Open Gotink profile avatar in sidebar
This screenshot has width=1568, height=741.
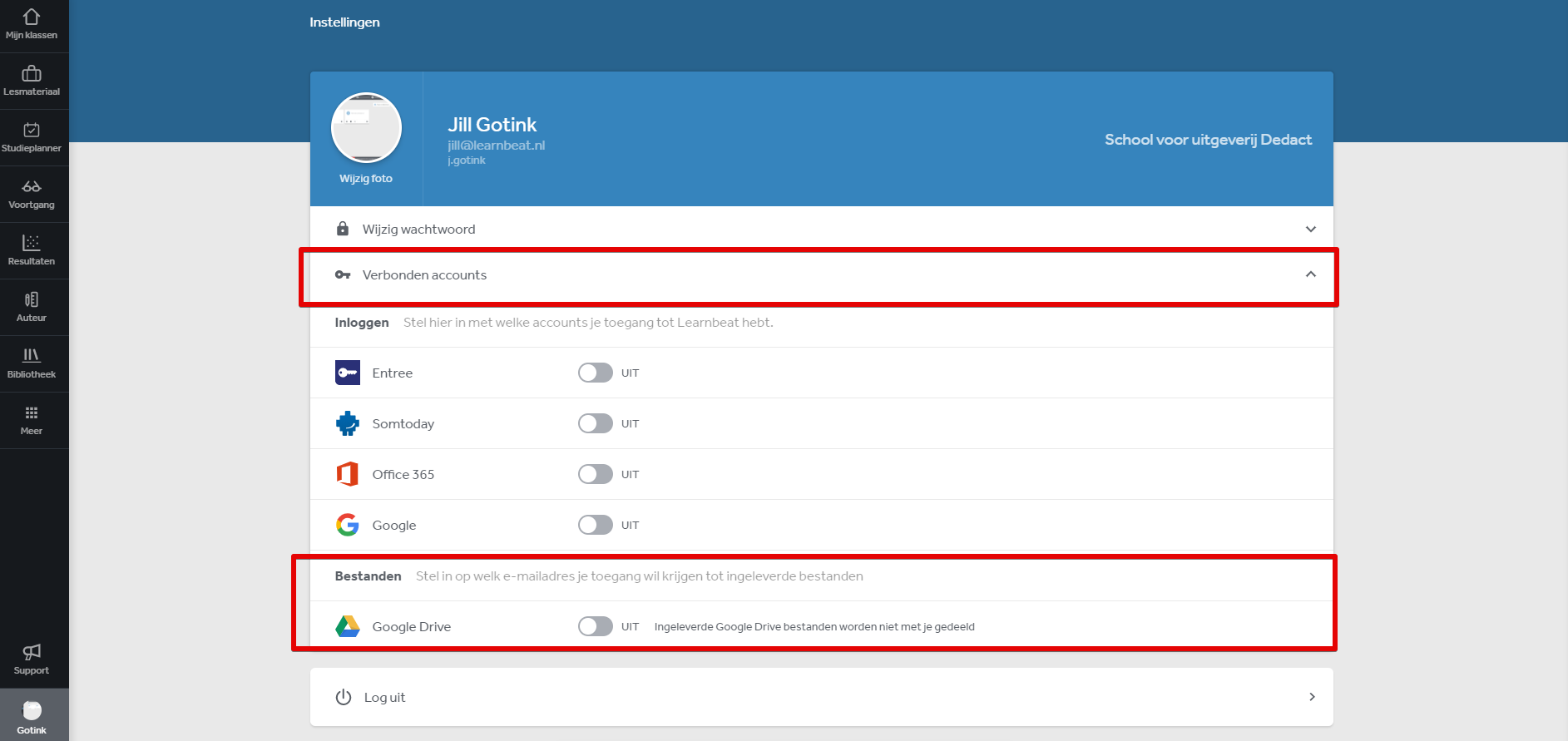[32, 710]
